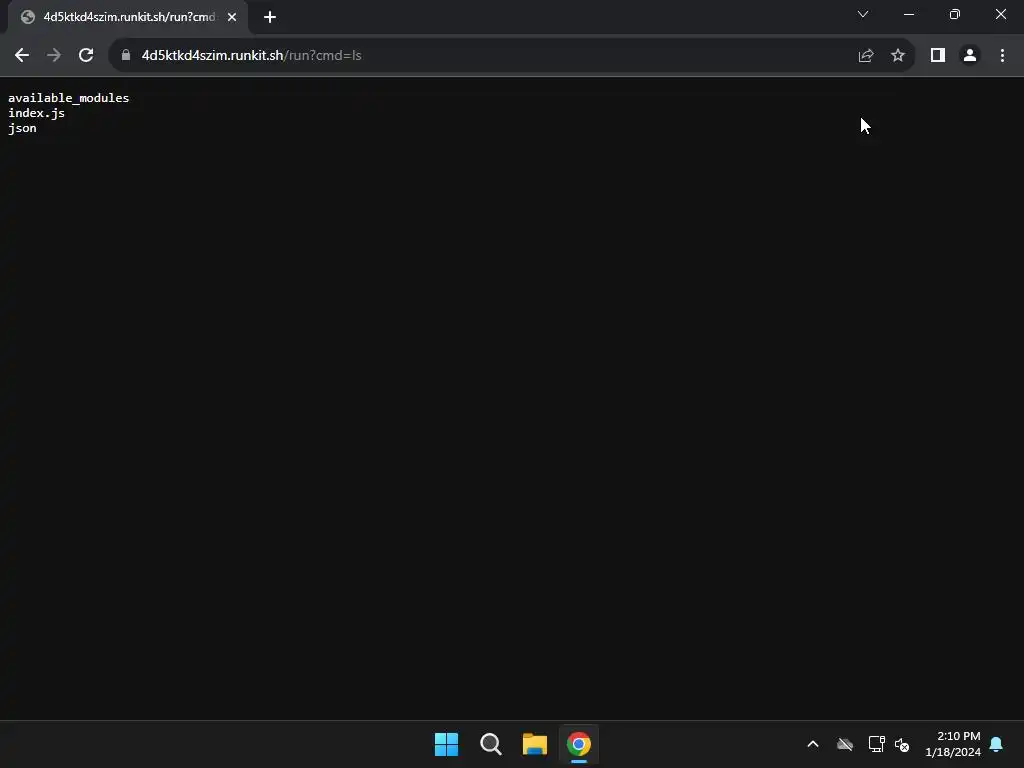Click the Chrome icon in the taskbar

pos(579,744)
